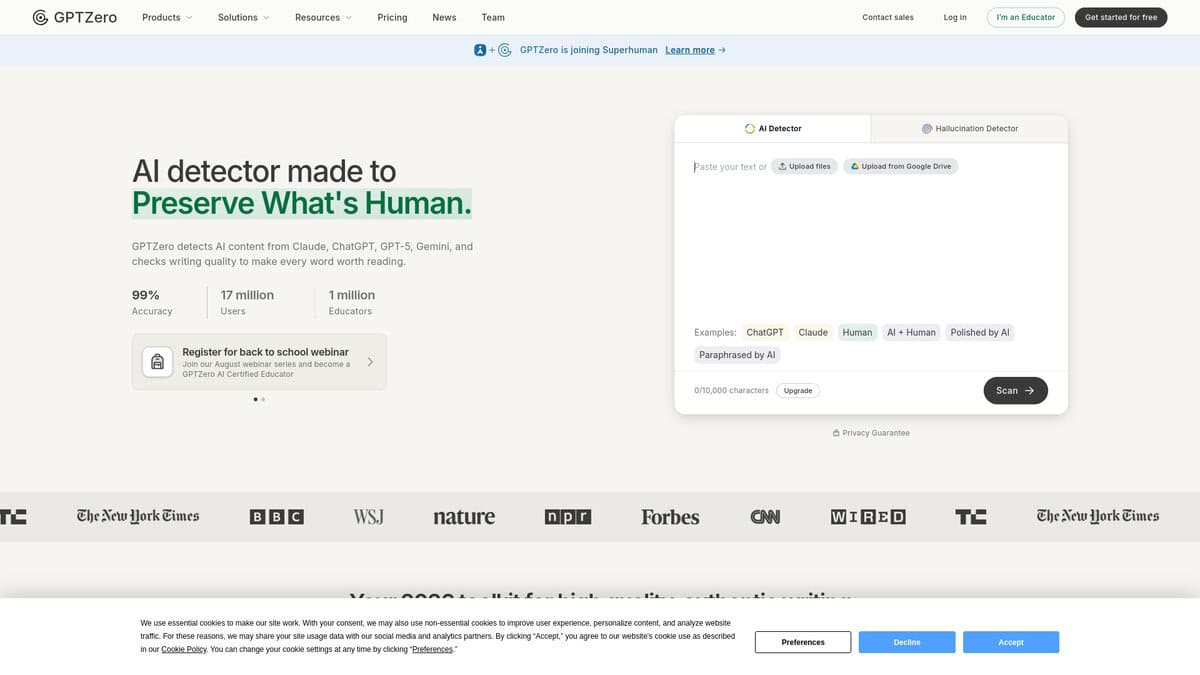Click the nature logo
Viewport: 1200px width, 675px height.
(464, 517)
